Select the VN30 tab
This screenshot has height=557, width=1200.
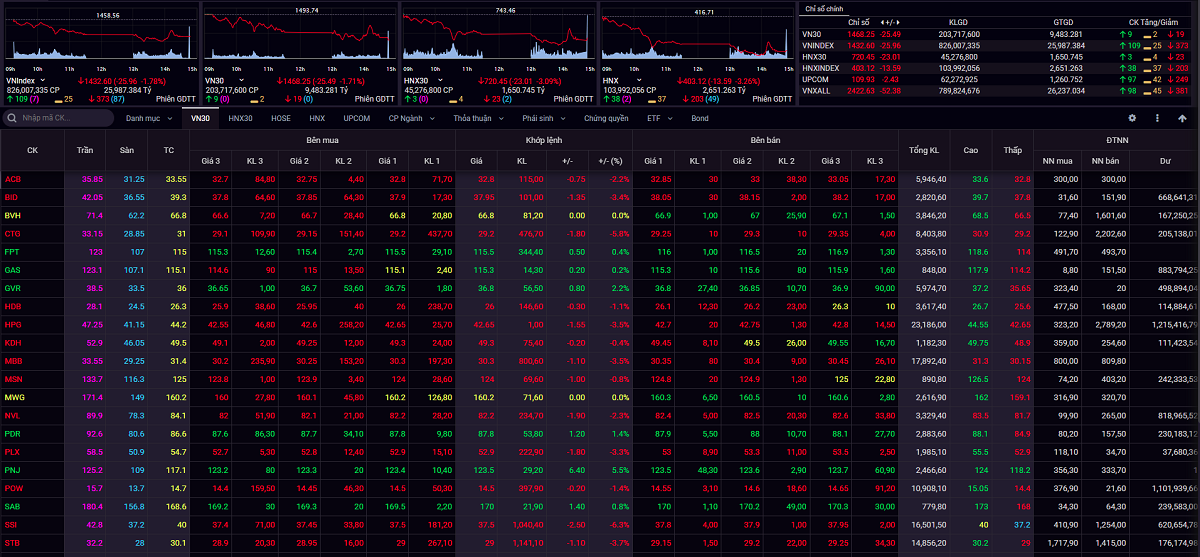pos(201,118)
